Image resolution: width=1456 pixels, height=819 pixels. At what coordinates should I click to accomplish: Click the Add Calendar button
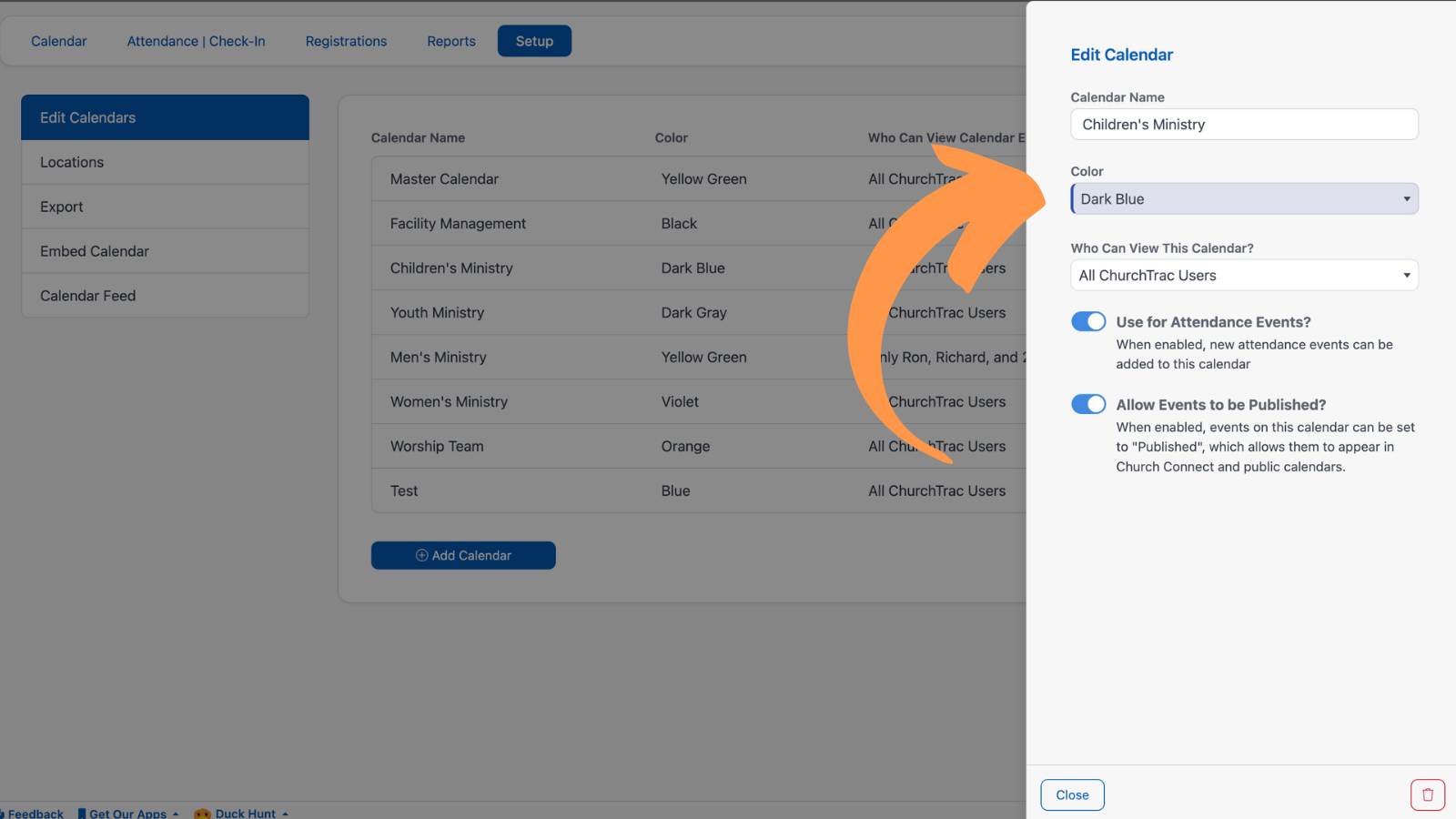click(x=463, y=555)
